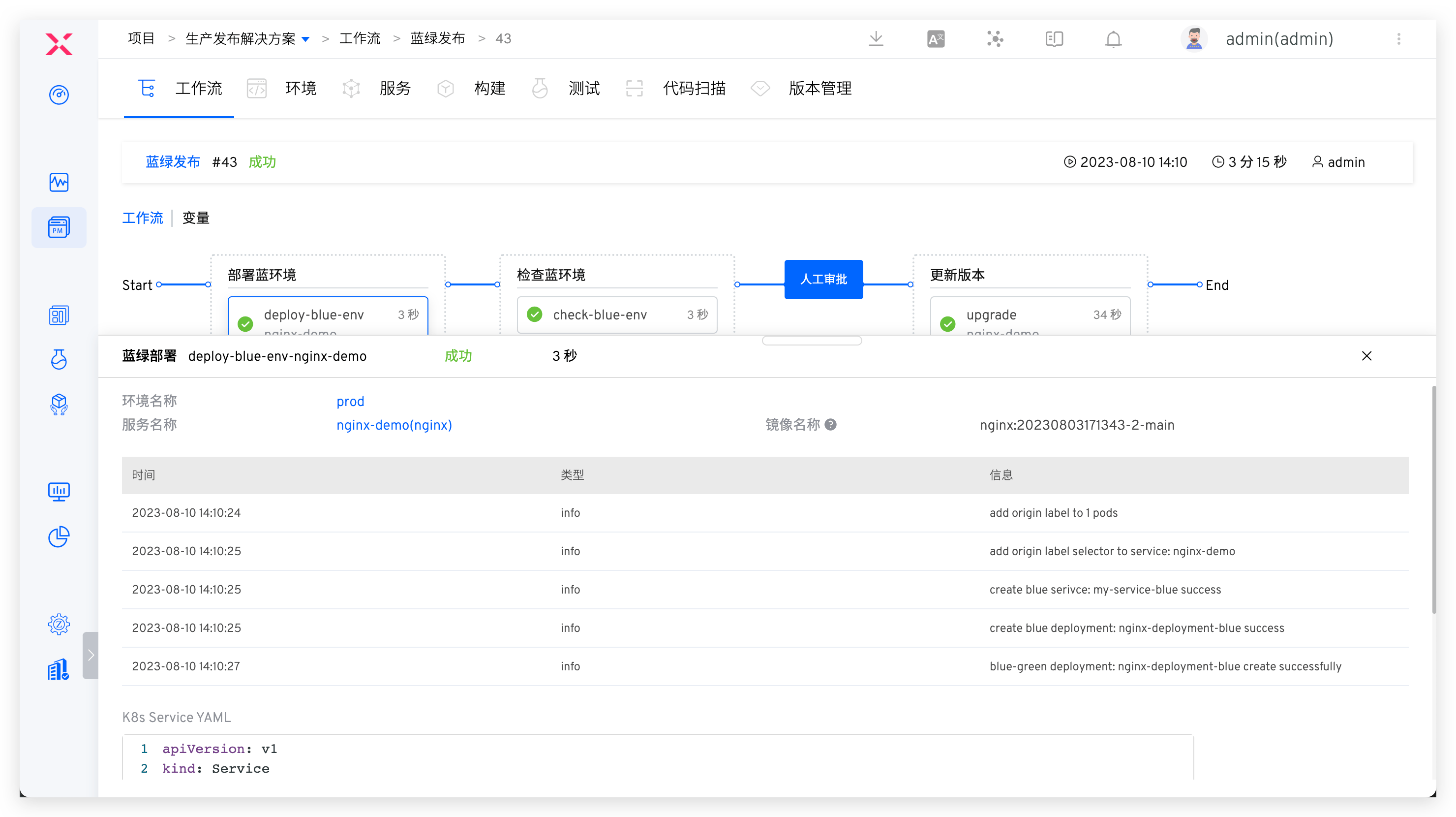1456x817 pixels.
Task: Open the three-dot more menu at top right
Action: 1398,39
